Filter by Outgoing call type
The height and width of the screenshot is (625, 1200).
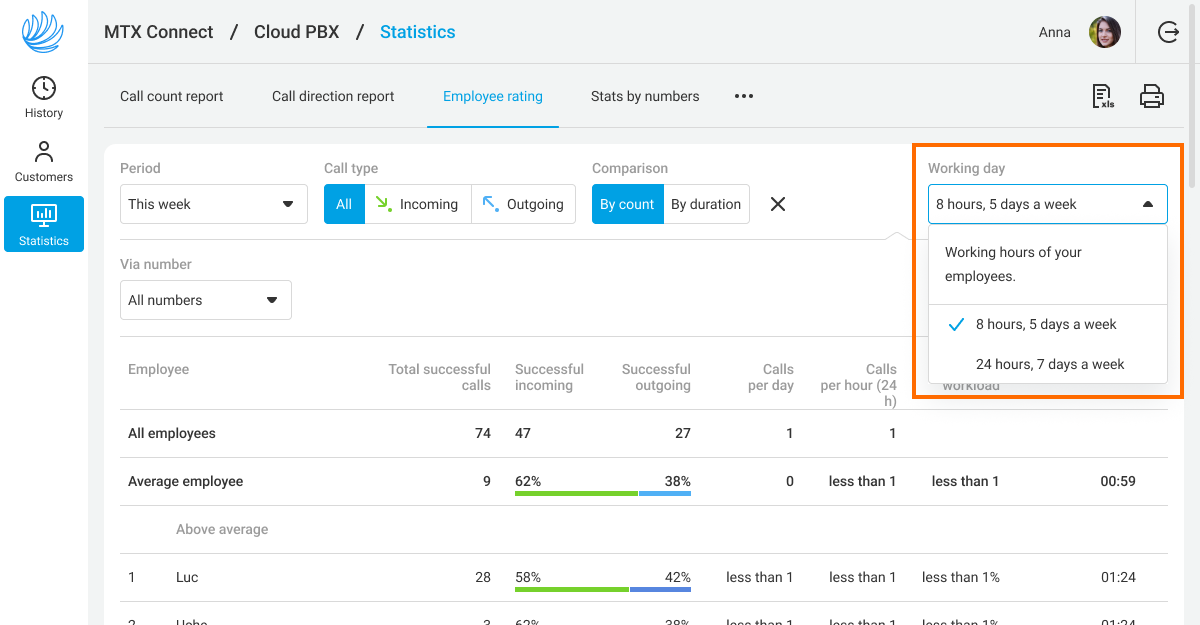pyautogui.click(x=523, y=204)
